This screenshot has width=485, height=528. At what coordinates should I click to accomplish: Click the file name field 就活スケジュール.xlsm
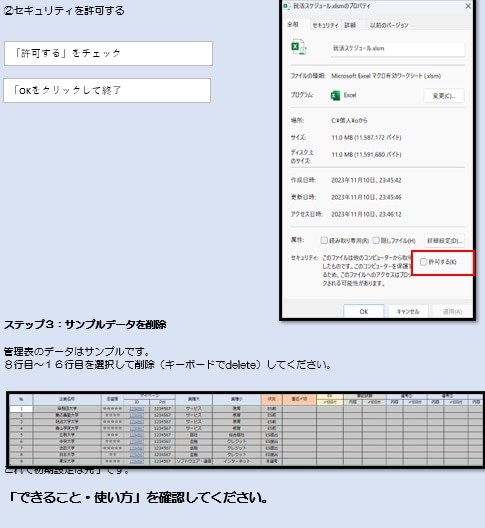(x=397, y=49)
